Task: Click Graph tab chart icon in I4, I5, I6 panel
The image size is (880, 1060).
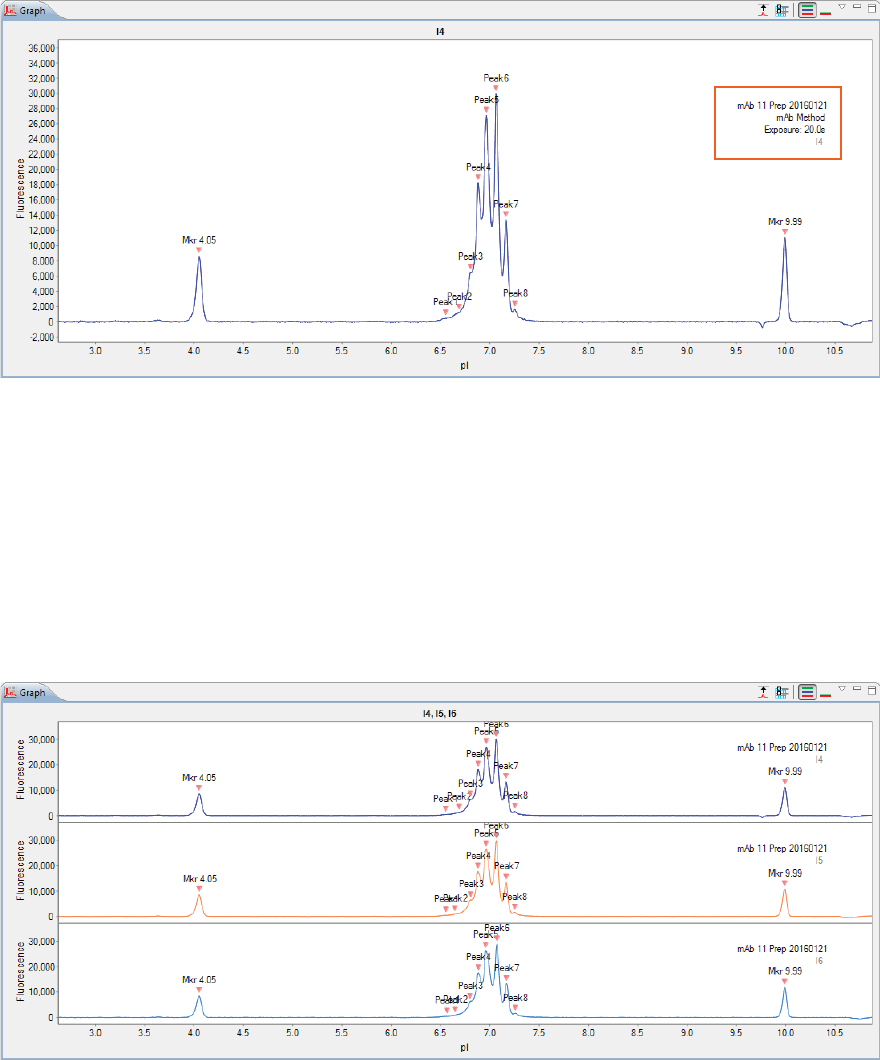Action: (x=10, y=692)
